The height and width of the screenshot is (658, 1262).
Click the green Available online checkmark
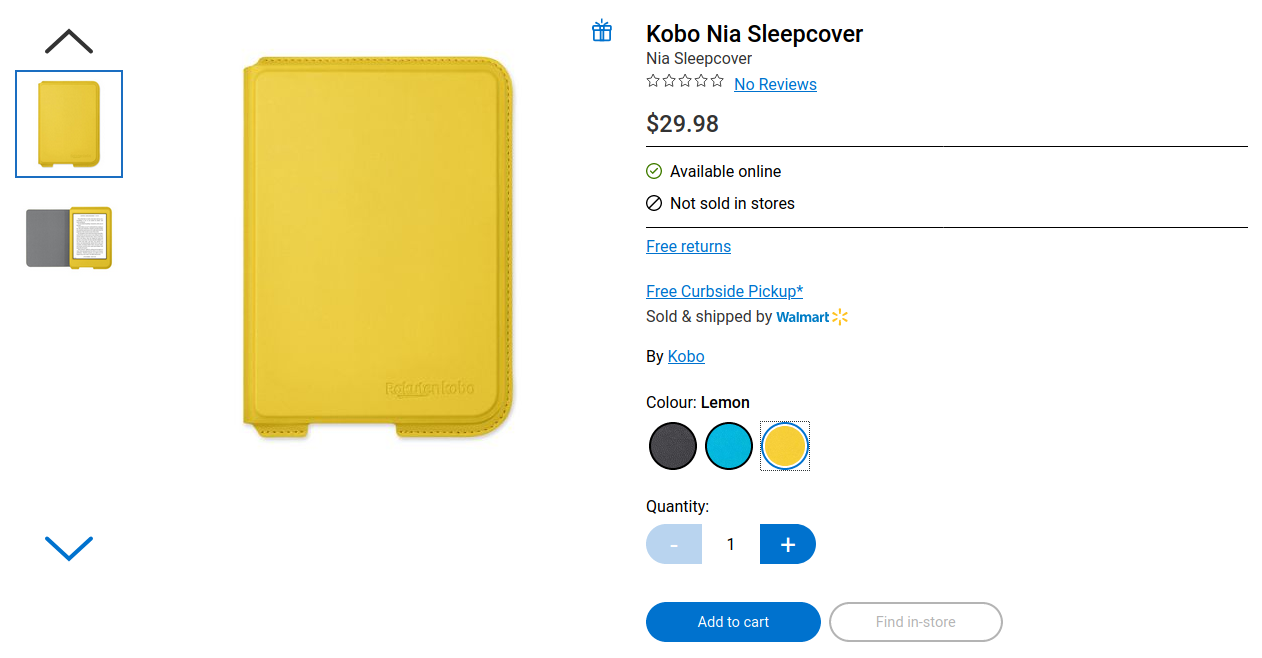click(654, 171)
